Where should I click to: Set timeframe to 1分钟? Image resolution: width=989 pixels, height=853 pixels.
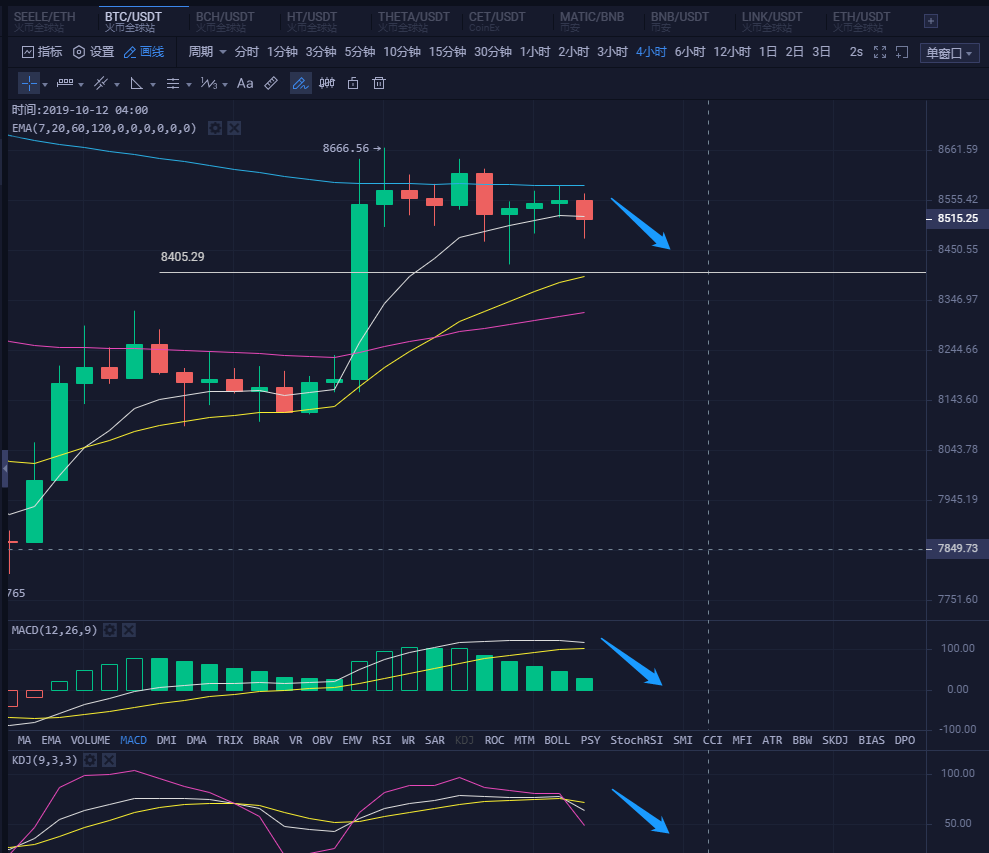point(282,52)
